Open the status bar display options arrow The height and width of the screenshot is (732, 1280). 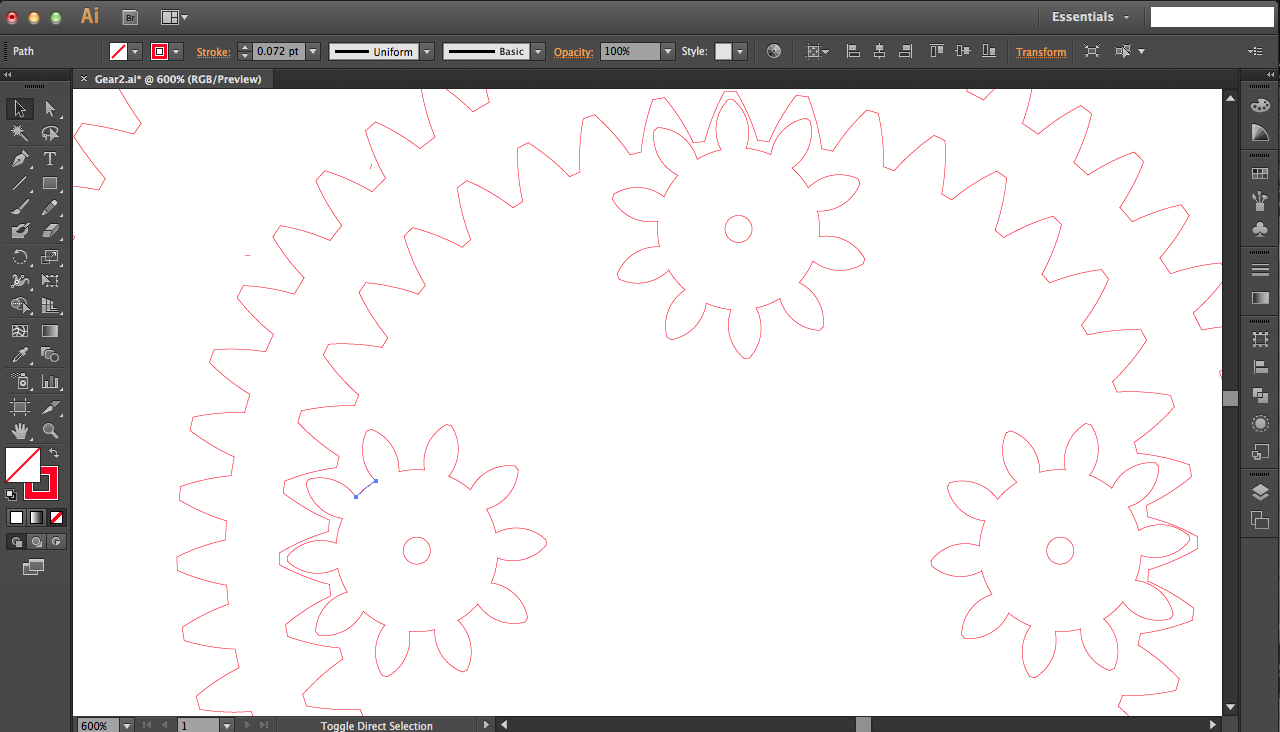point(487,725)
